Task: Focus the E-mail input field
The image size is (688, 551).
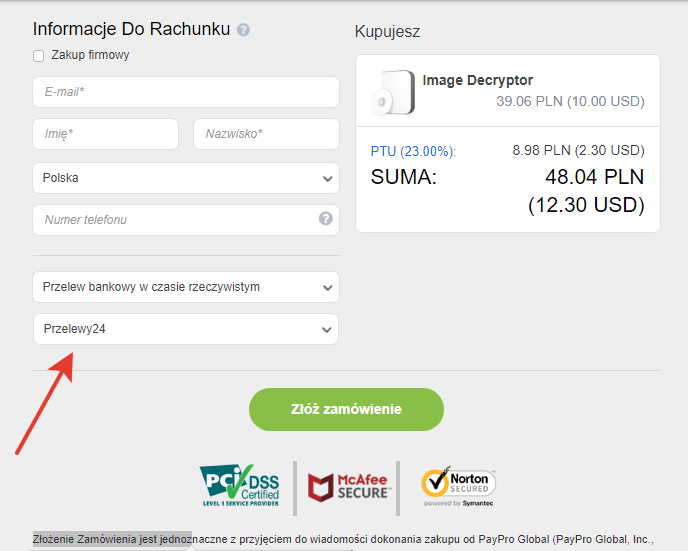Action: (186, 92)
